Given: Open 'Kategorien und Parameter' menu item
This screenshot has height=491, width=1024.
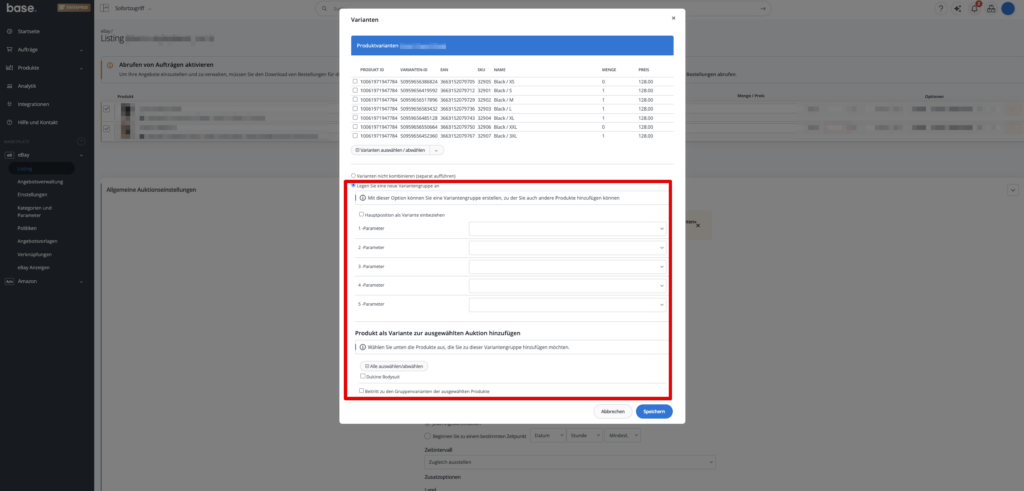Looking at the screenshot, I should (x=35, y=212).
